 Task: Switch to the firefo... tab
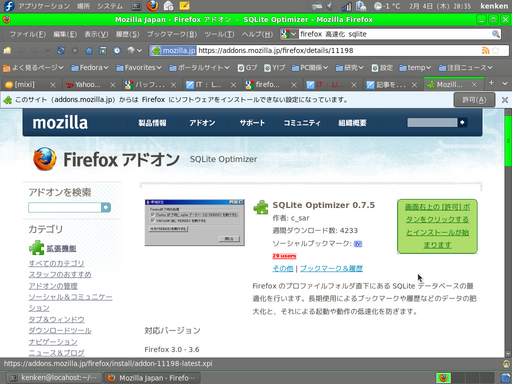pyautogui.click(x=271, y=85)
